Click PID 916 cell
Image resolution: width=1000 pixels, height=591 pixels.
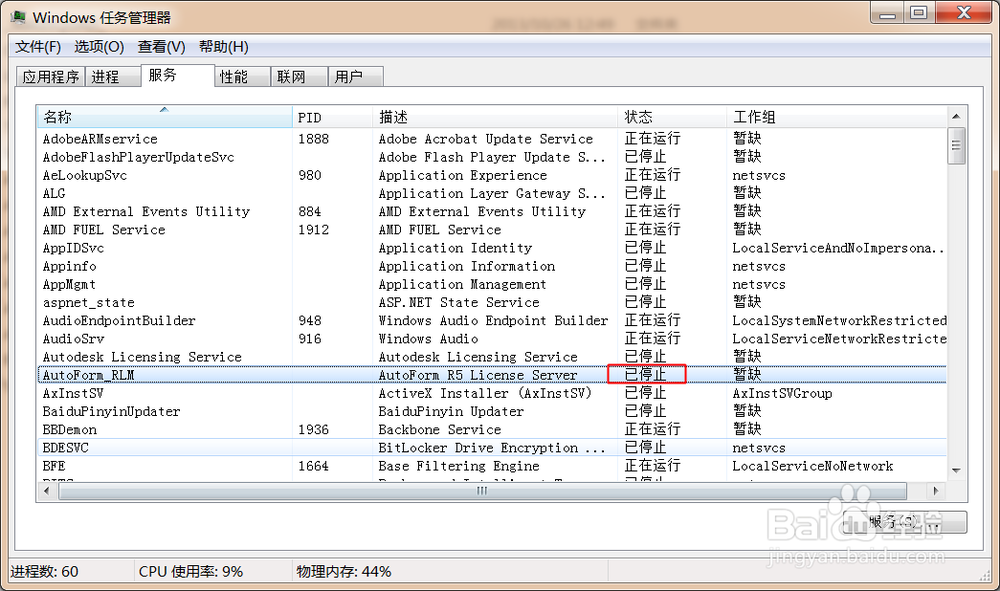pyautogui.click(x=310, y=339)
